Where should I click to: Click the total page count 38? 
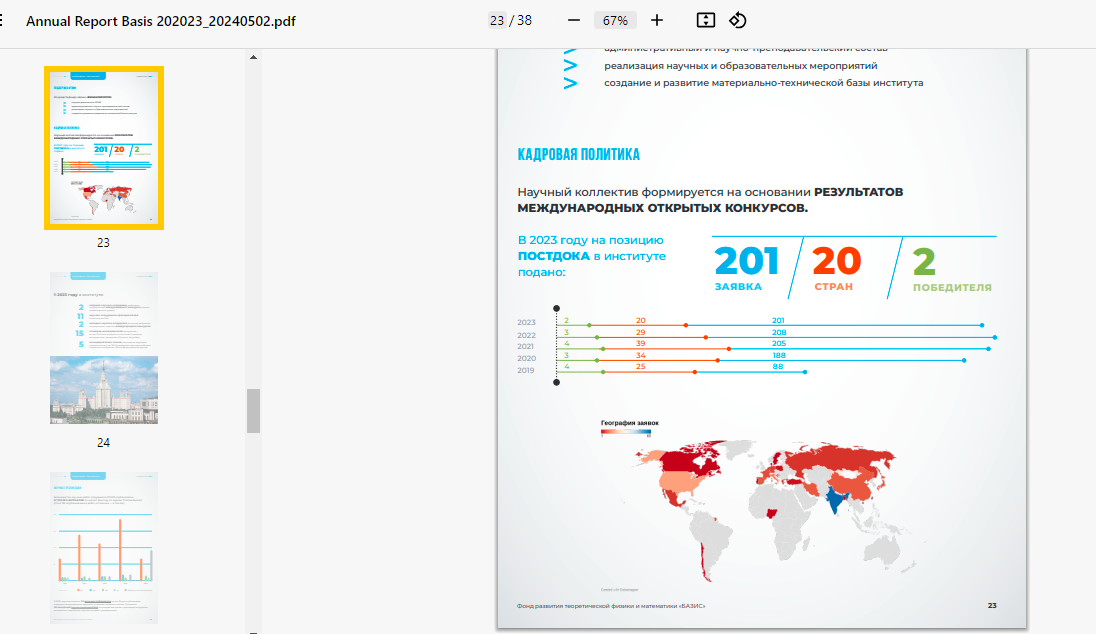(x=524, y=21)
